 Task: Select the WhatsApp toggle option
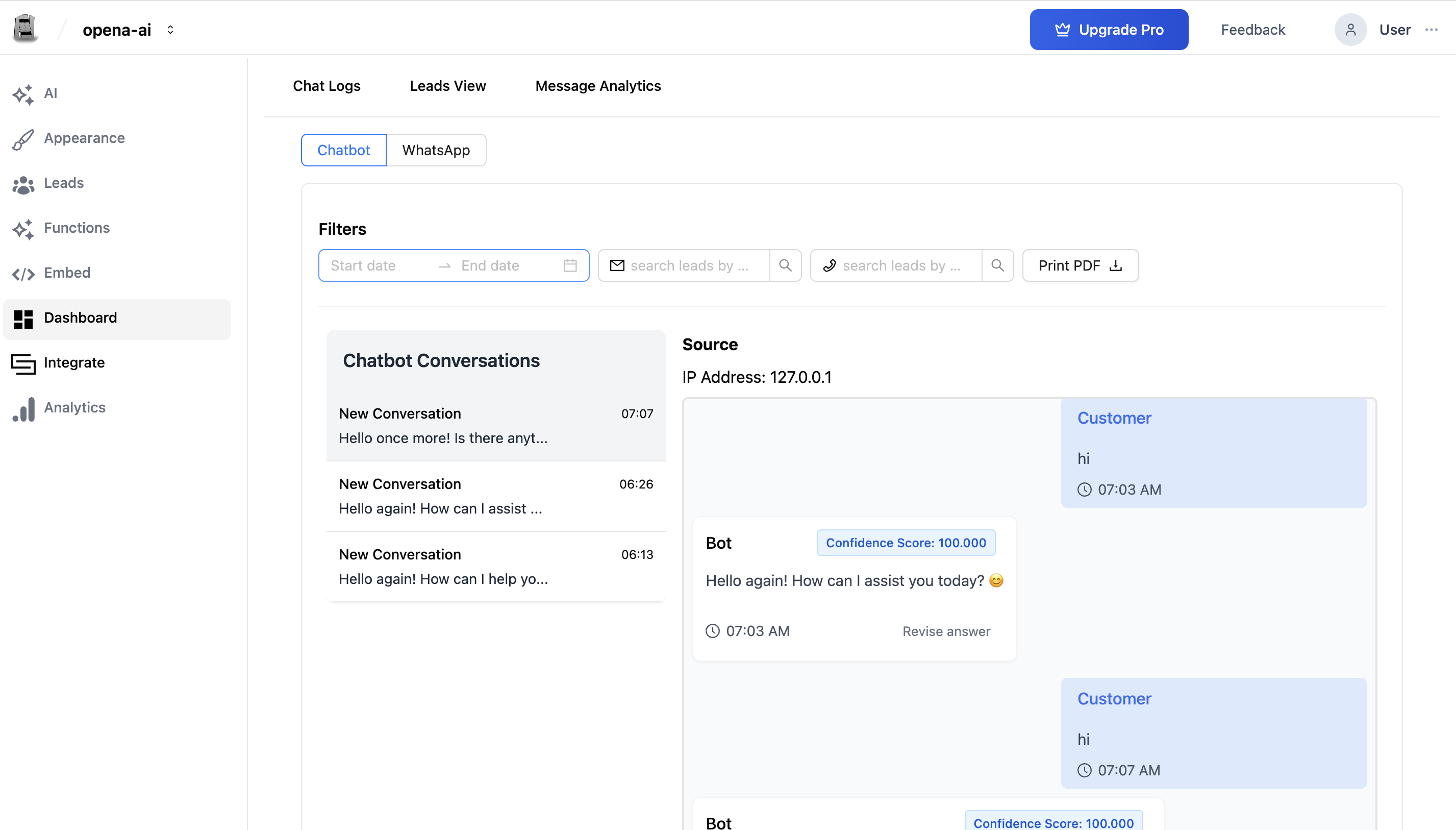pos(436,150)
